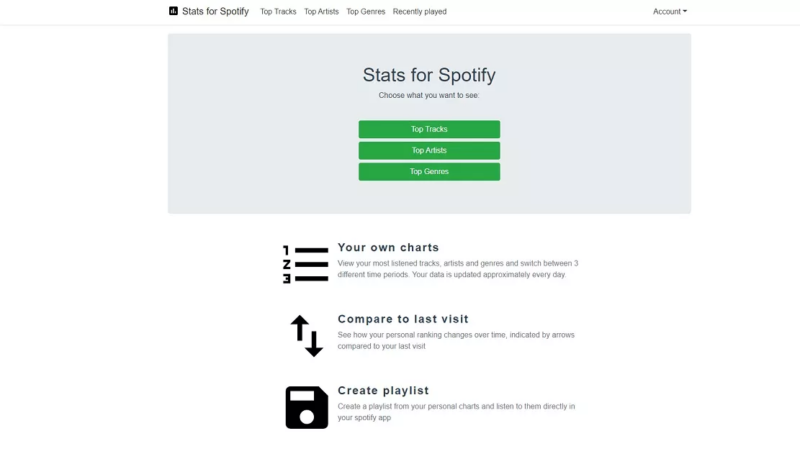Select Top Genres in the navigation bar

tap(366, 11)
